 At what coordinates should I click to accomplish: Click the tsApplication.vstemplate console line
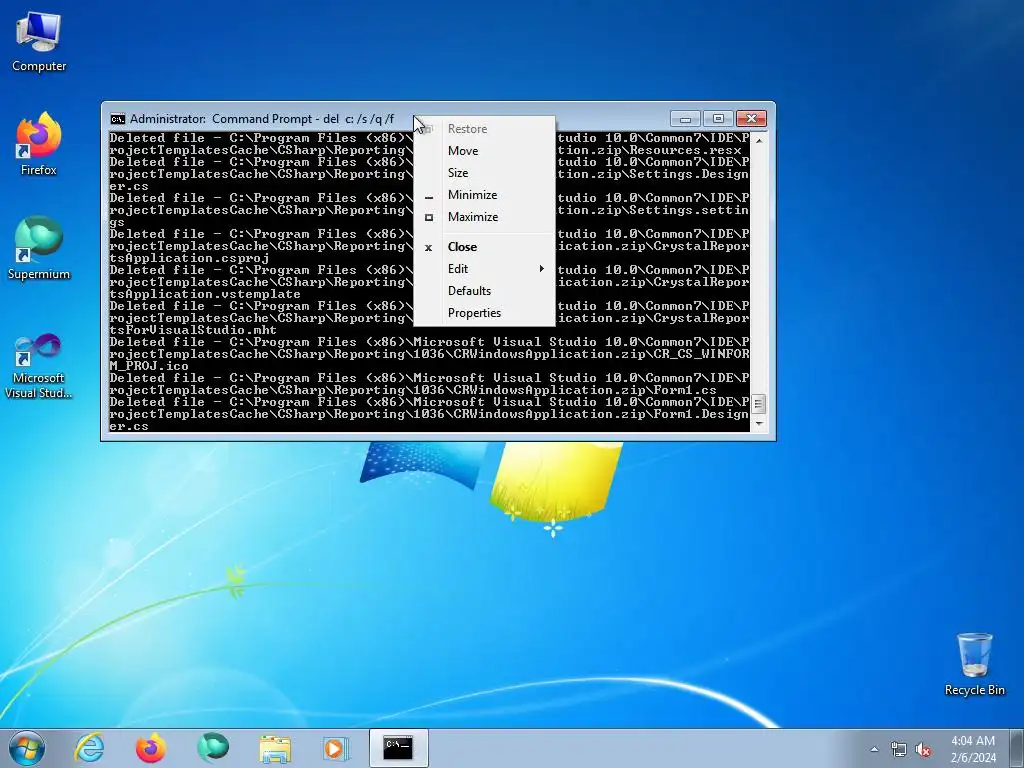click(204, 294)
